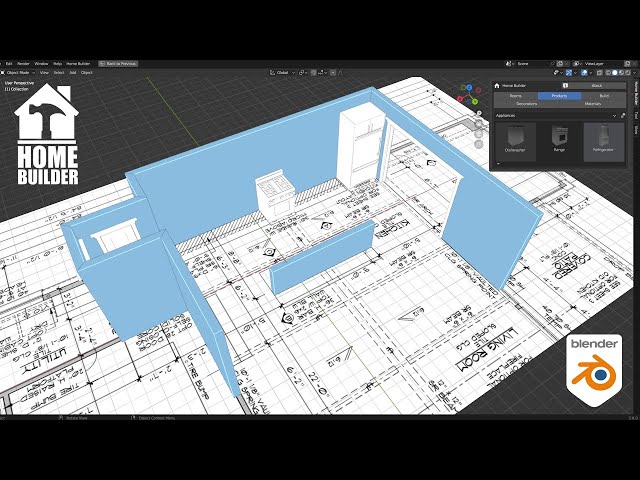Select proportional editing falloff icon
The height and width of the screenshot is (480, 640).
click(340, 73)
